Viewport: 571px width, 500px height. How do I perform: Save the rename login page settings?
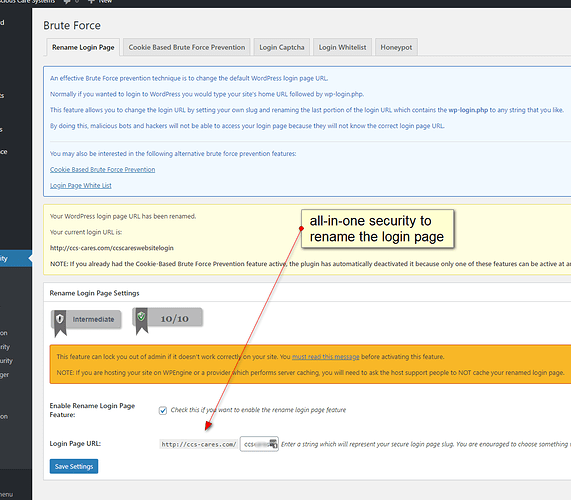tap(74, 466)
